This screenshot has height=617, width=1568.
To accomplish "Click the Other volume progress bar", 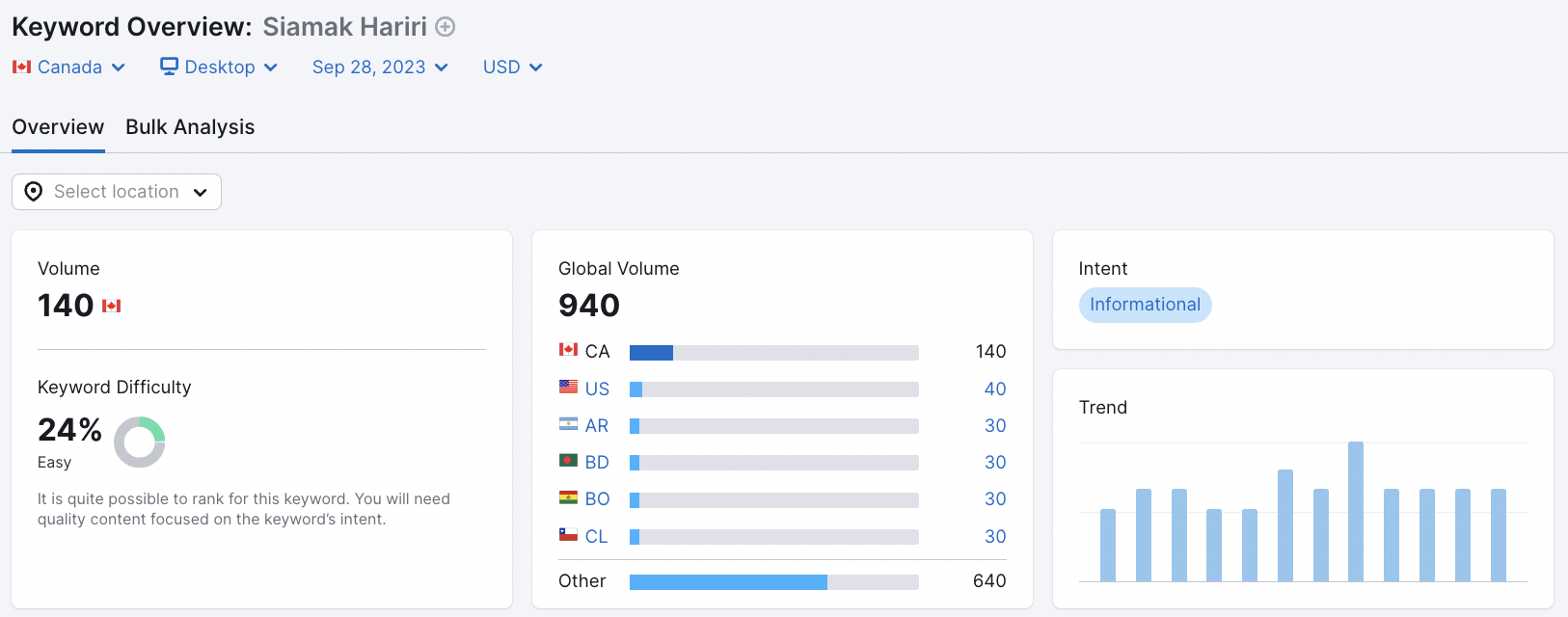I will pyautogui.click(x=774, y=582).
